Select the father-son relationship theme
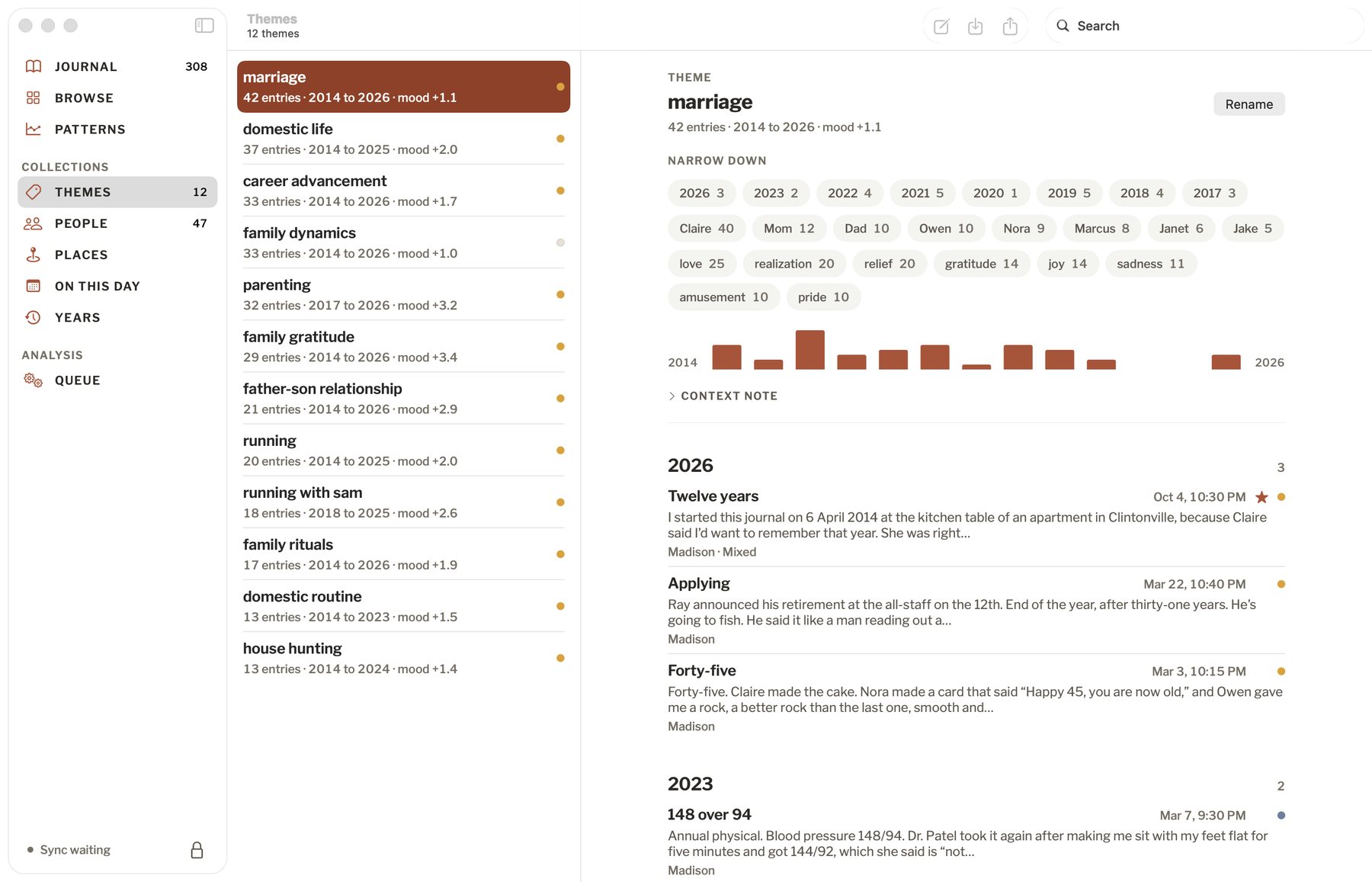 pyautogui.click(x=403, y=398)
